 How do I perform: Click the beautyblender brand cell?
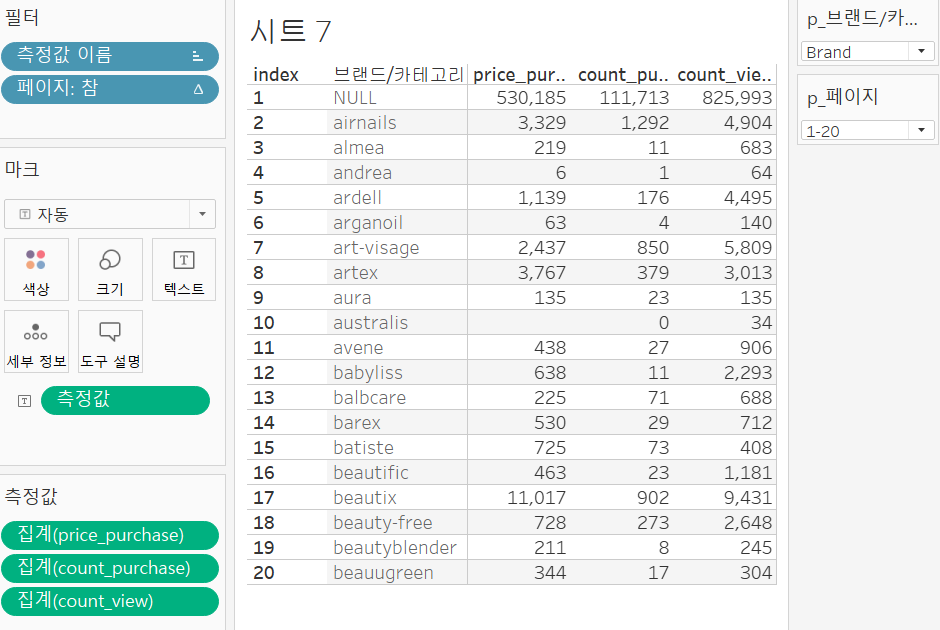click(394, 548)
